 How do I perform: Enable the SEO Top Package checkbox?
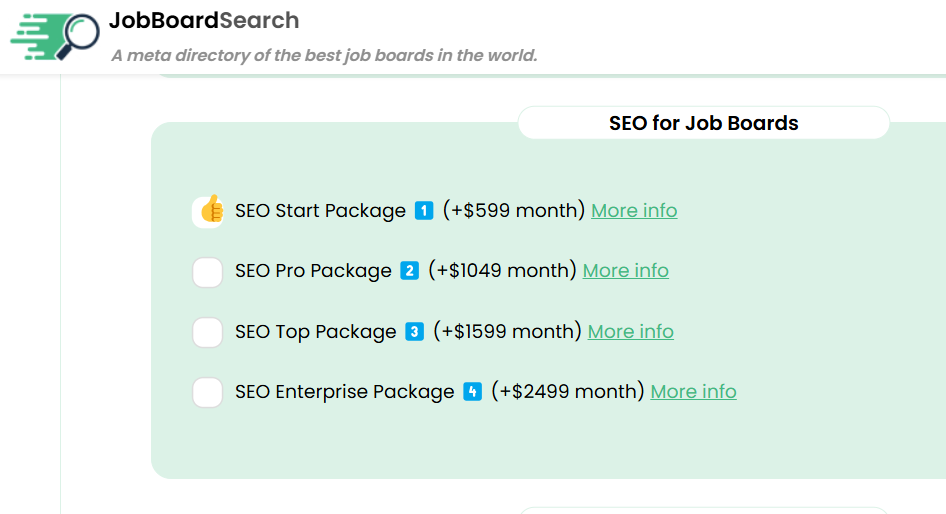(208, 332)
